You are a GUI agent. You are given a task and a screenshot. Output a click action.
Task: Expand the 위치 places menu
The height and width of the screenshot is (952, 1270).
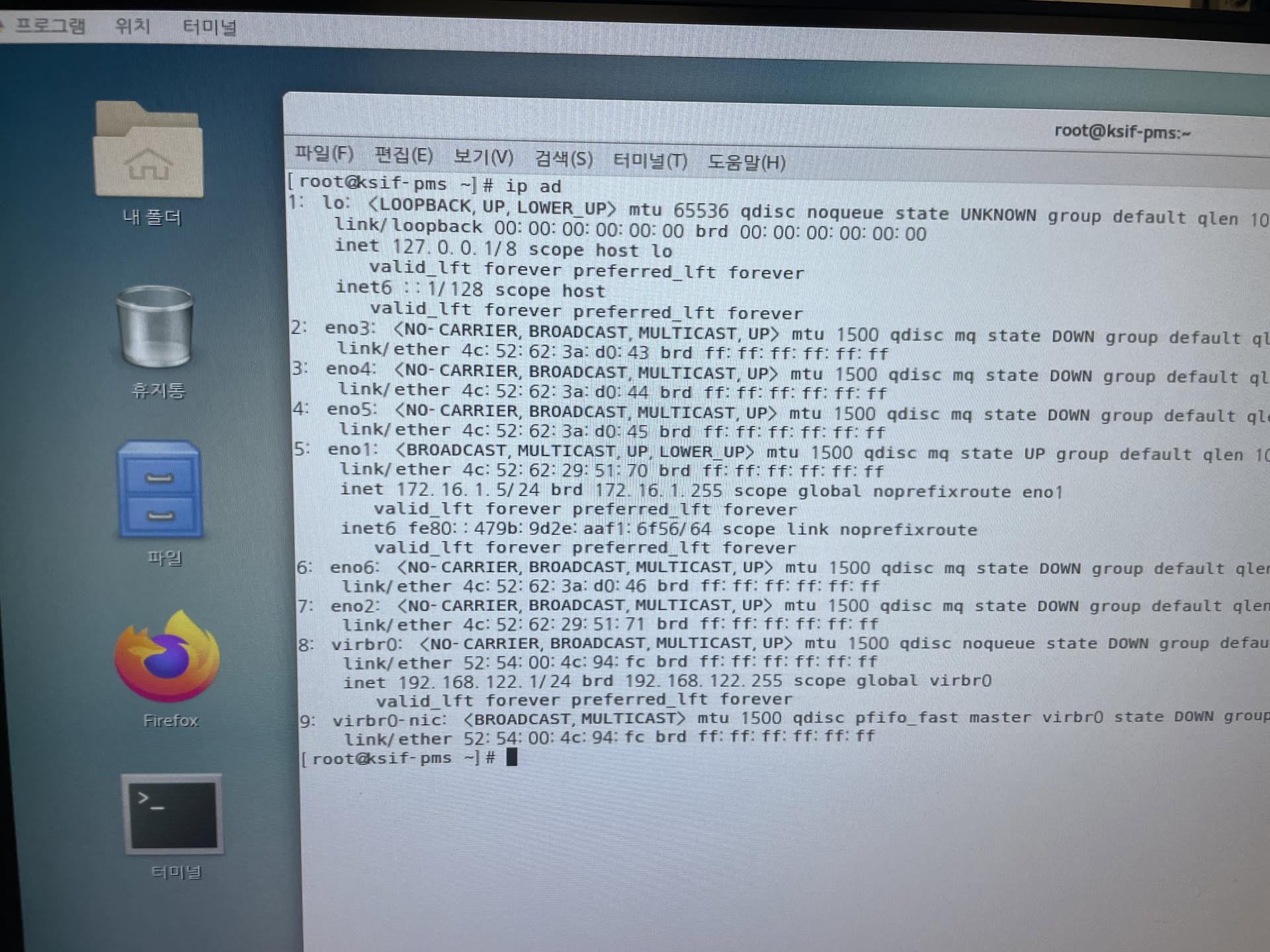click(x=133, y=26)
